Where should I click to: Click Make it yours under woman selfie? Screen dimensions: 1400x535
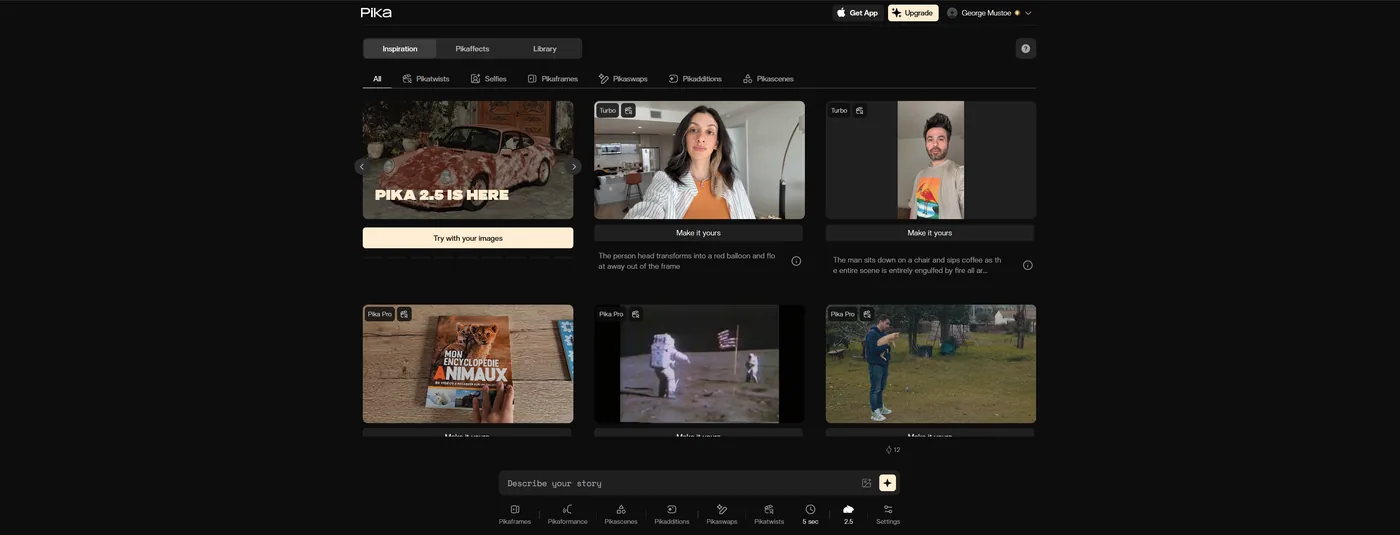(698, 232)
